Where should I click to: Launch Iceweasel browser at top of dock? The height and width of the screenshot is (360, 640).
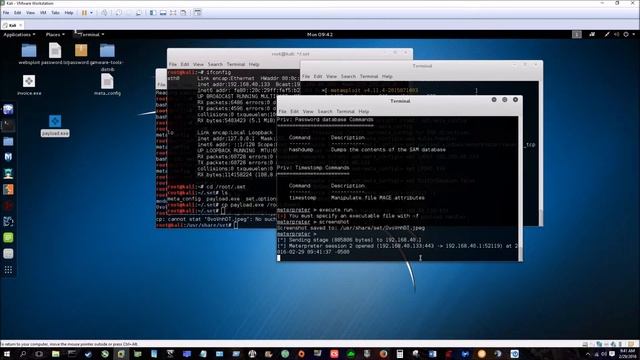[x=8, y=109]
